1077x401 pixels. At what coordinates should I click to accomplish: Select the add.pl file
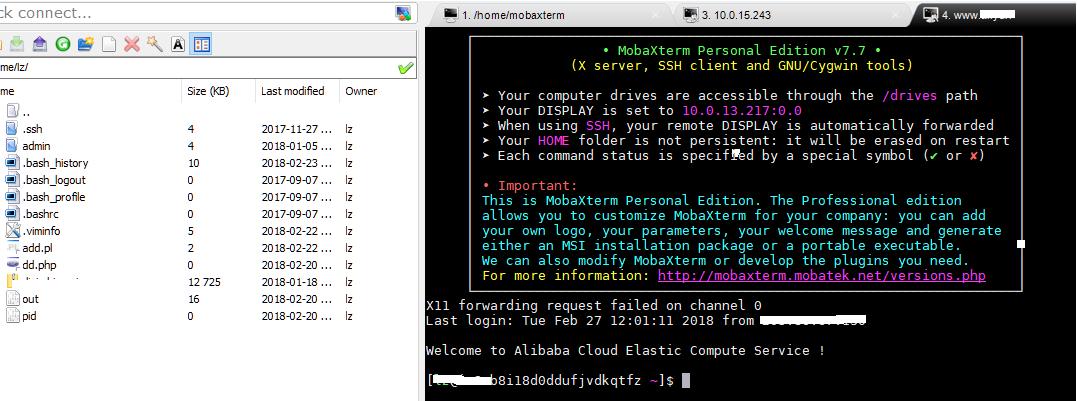[x=38, y=248]
